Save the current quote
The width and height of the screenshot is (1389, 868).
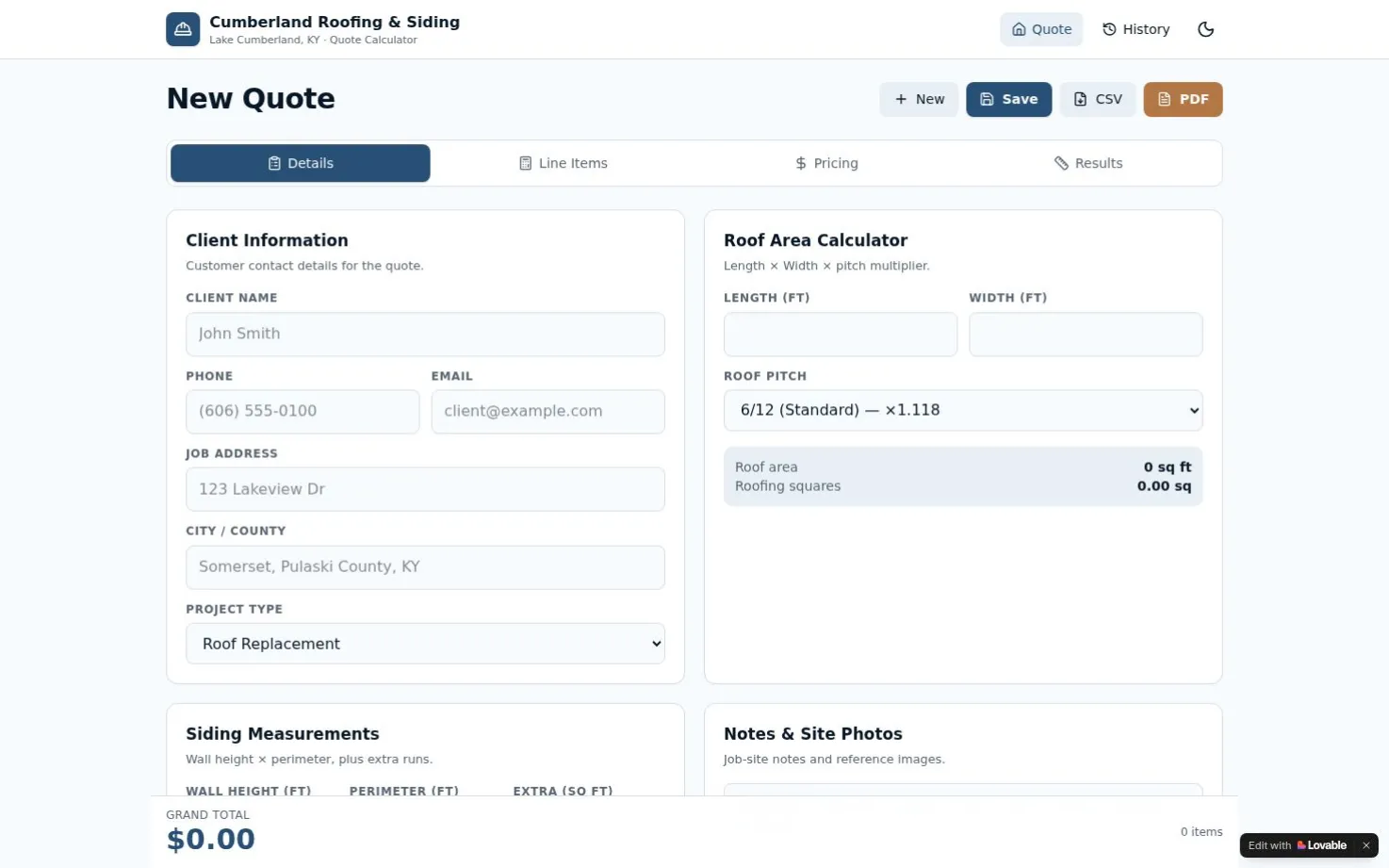pyautogui.click(x=1008, y=99)
